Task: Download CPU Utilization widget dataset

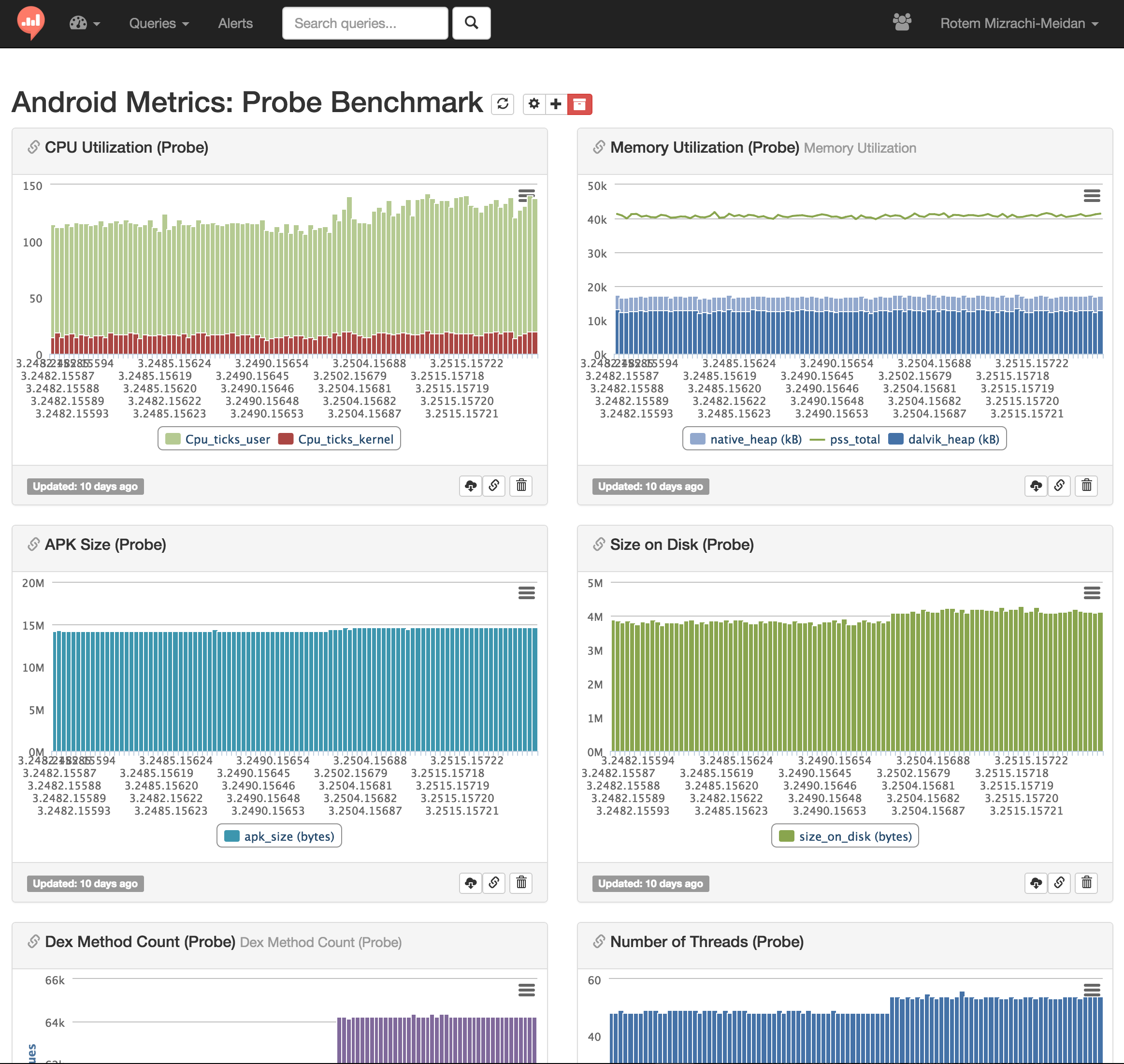Action: tap(470, 486)
